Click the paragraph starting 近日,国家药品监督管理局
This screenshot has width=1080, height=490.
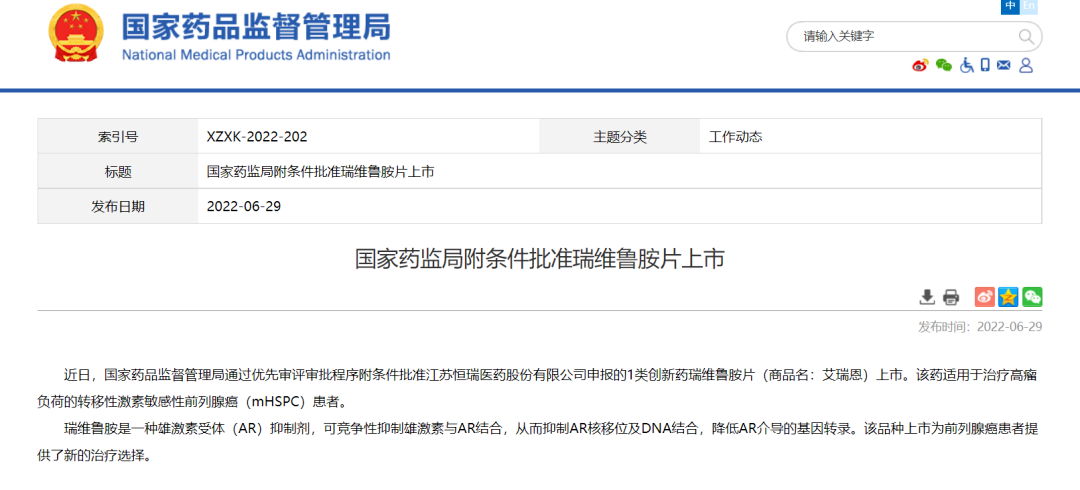click(539, 389)
